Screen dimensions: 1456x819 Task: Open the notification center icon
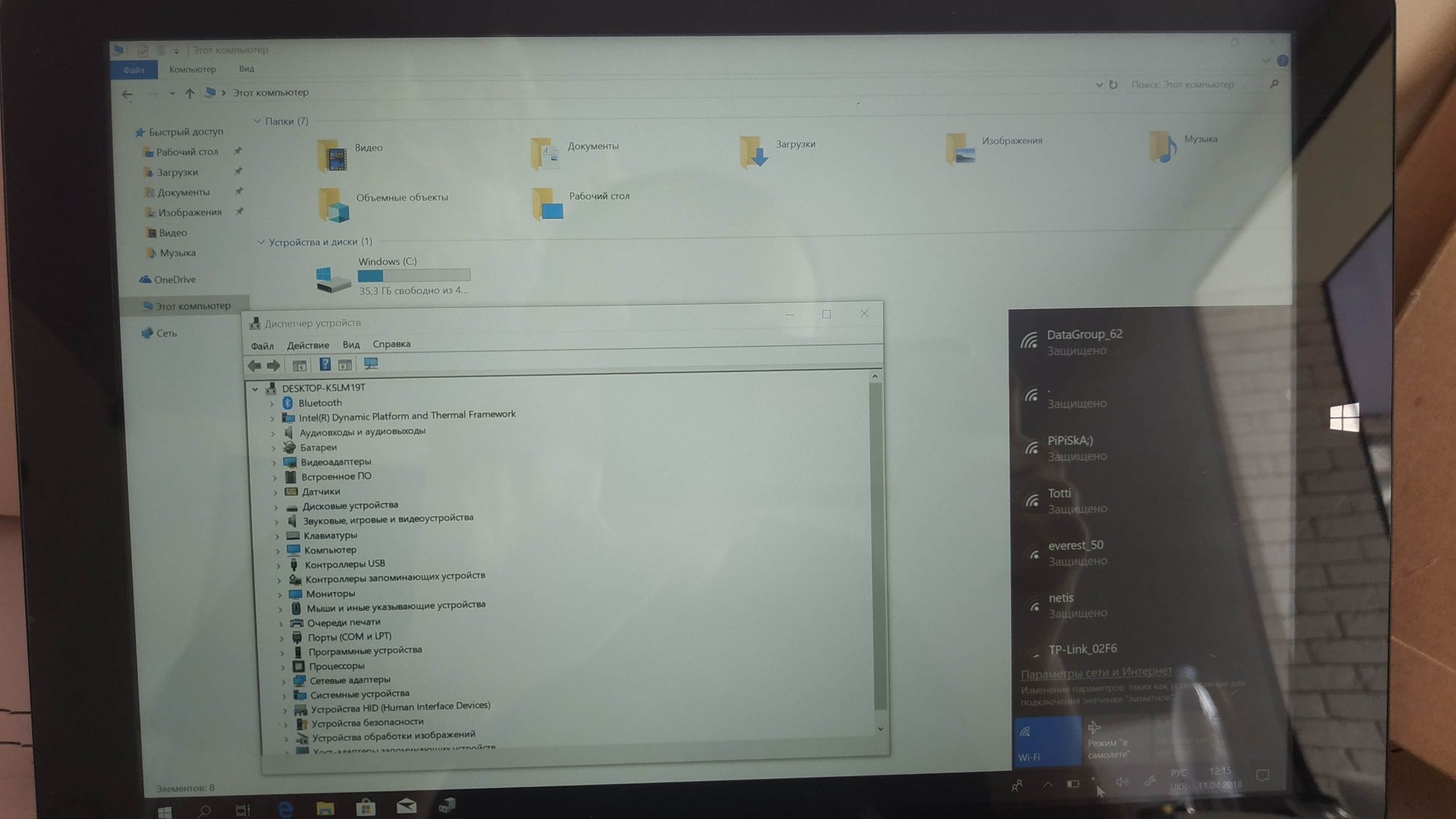click(x=1262, y=775)
